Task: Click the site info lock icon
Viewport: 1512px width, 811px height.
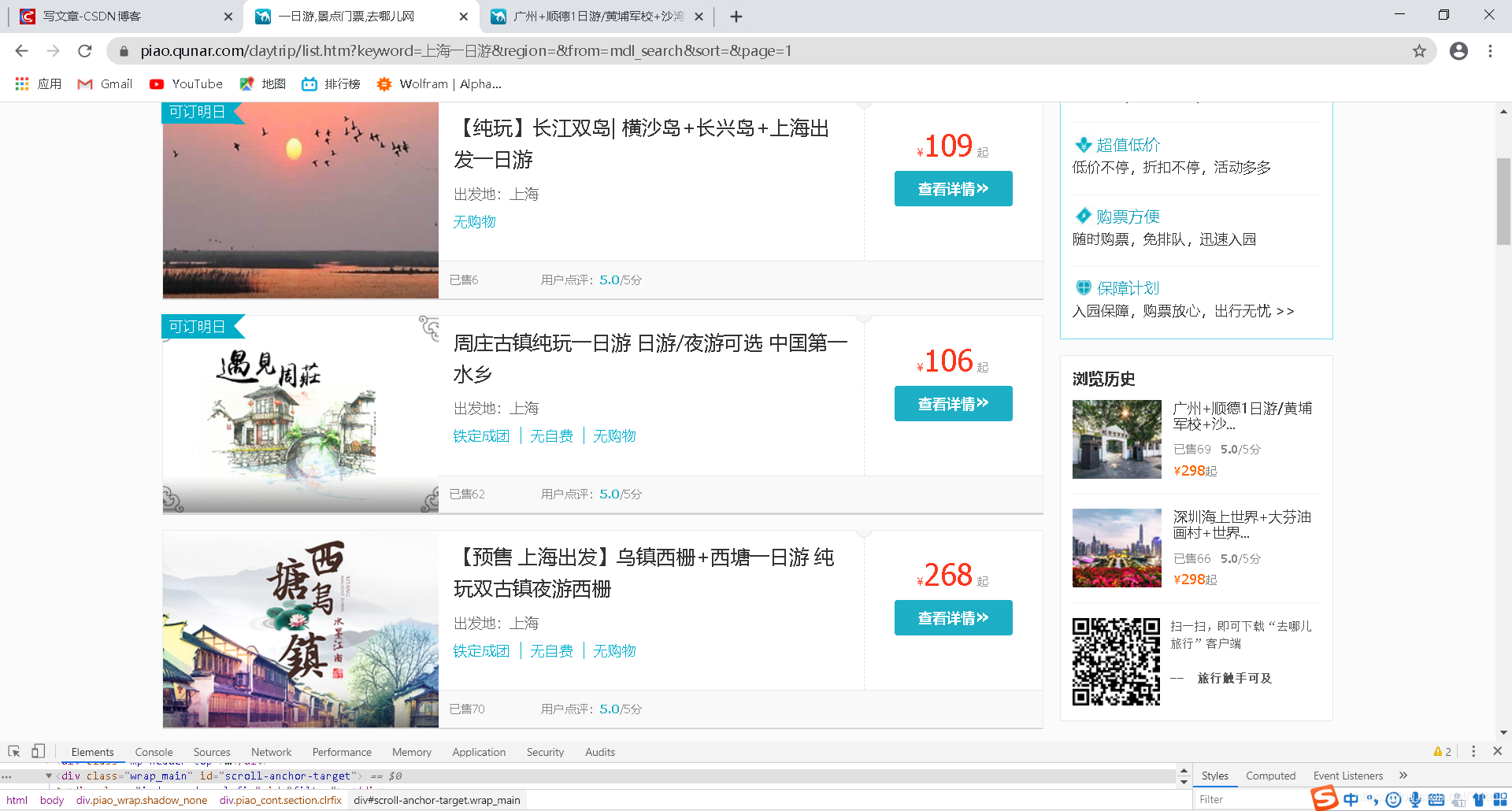Action: point(124,51)
